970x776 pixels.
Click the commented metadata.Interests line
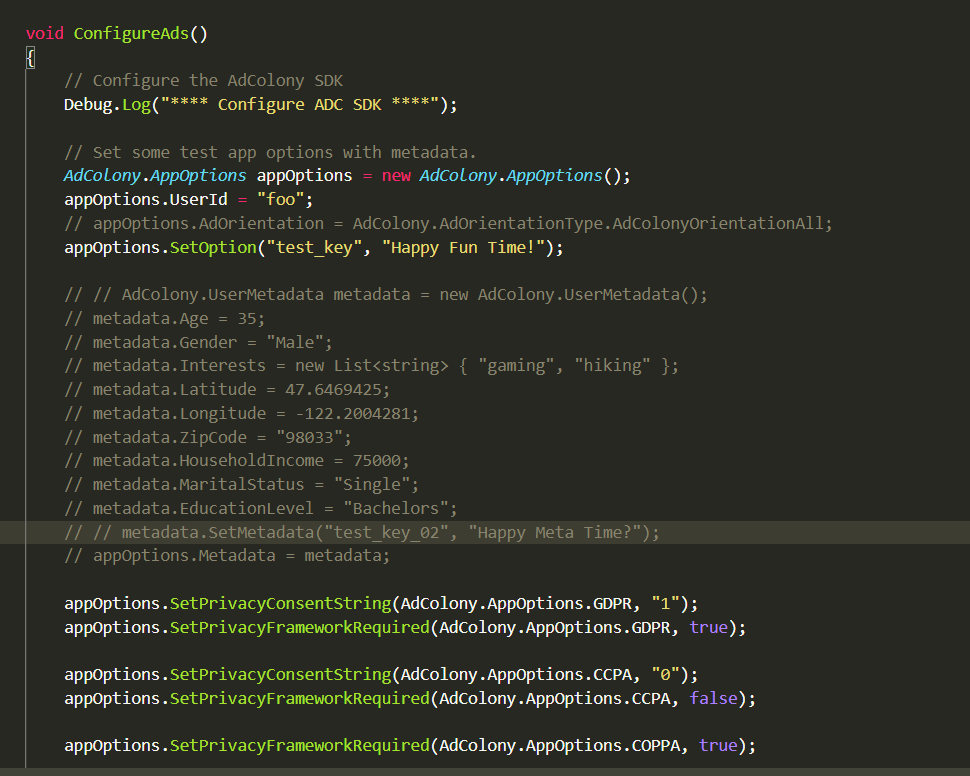pos(372,366)
